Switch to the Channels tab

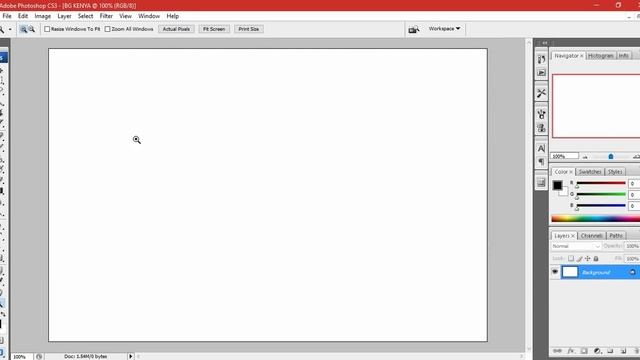591,236
